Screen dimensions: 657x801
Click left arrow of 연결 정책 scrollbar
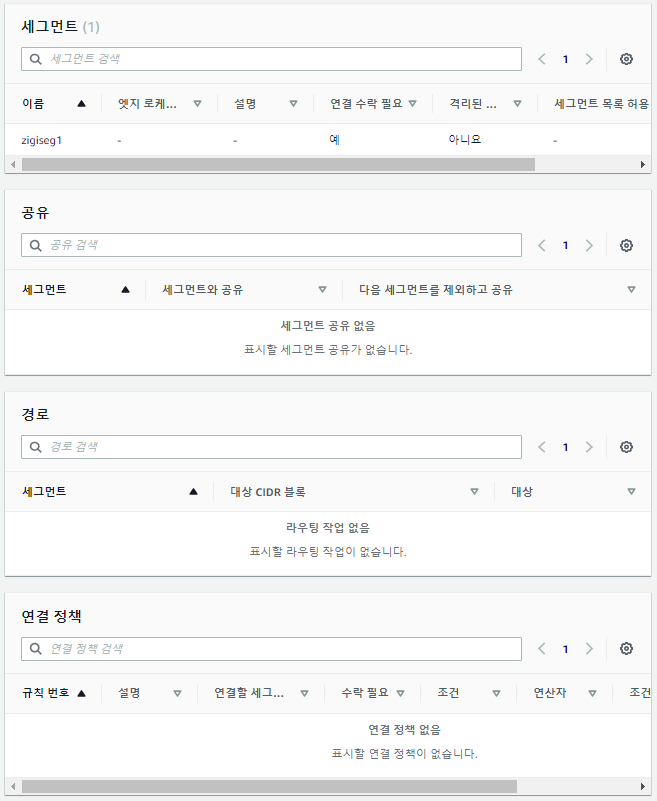(13, 786)
